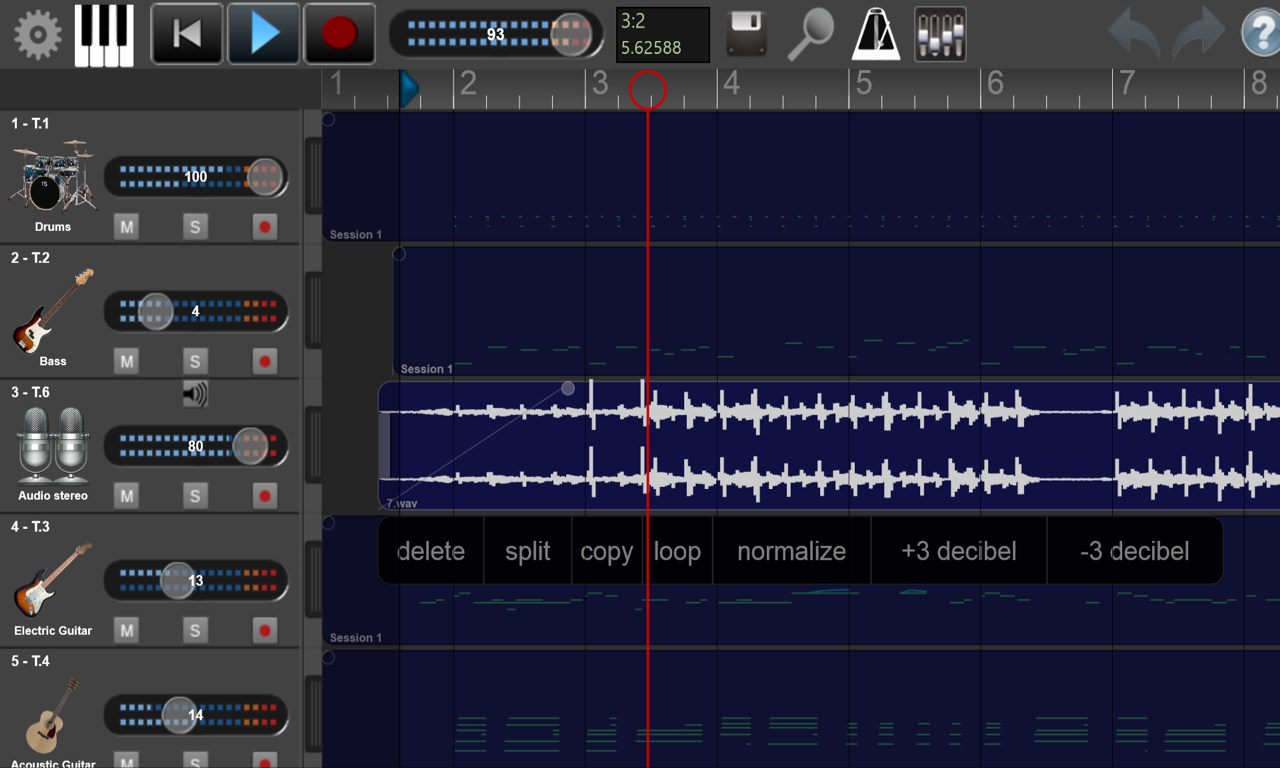1280x768 pixels.
Task: Click the Drums track side handle
Action: pyautogui.click(x=313, y=177)
